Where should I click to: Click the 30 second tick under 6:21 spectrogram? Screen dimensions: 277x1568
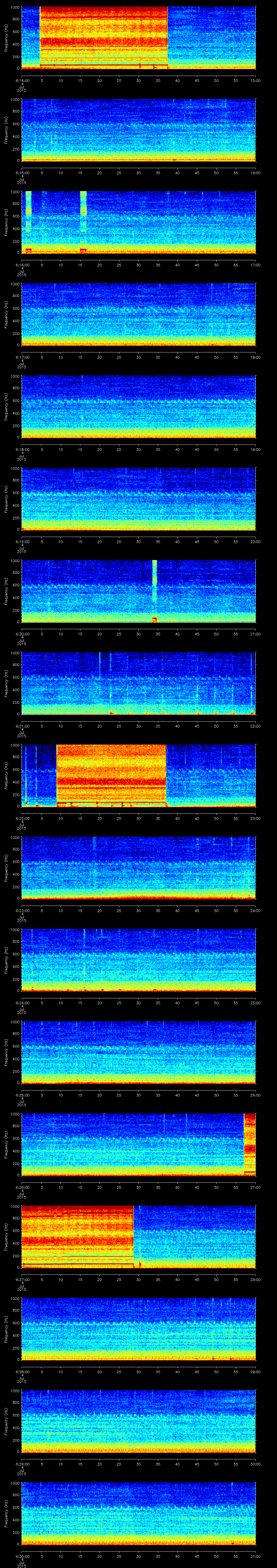pyautogui.click(x=138, y=726)
